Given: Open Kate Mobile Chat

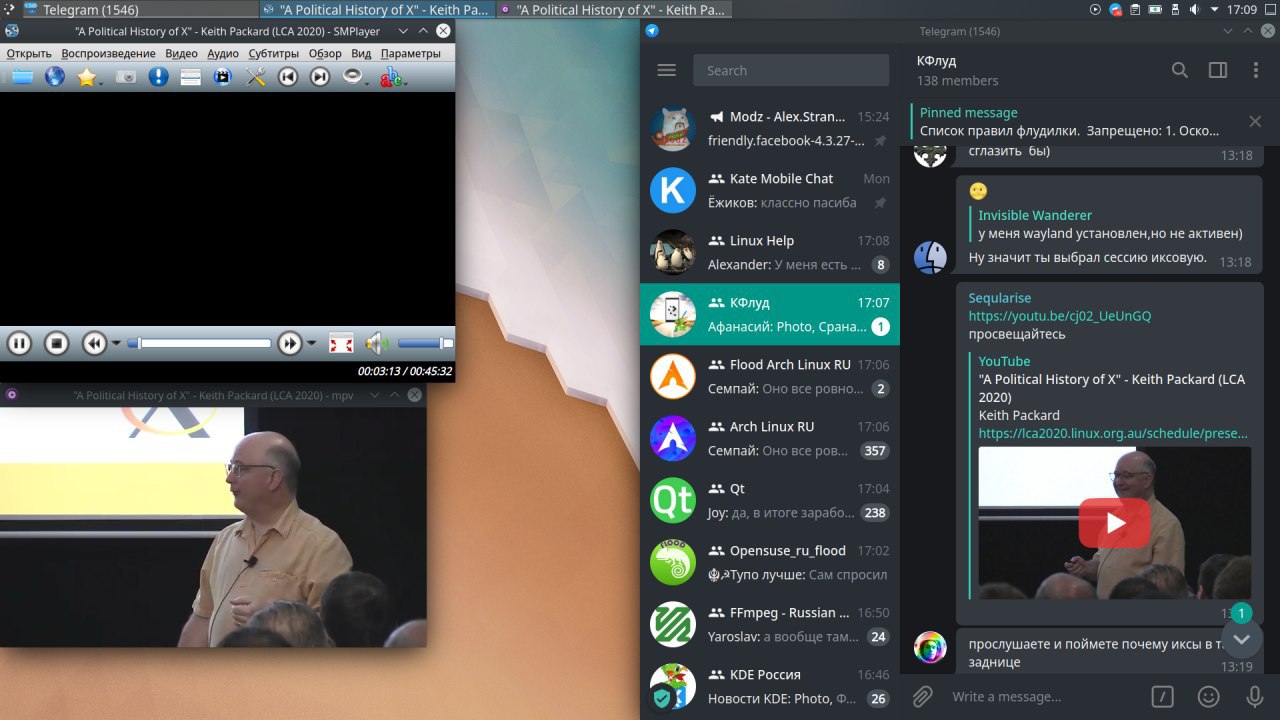Looking at the screenshot, I should 770,190.
